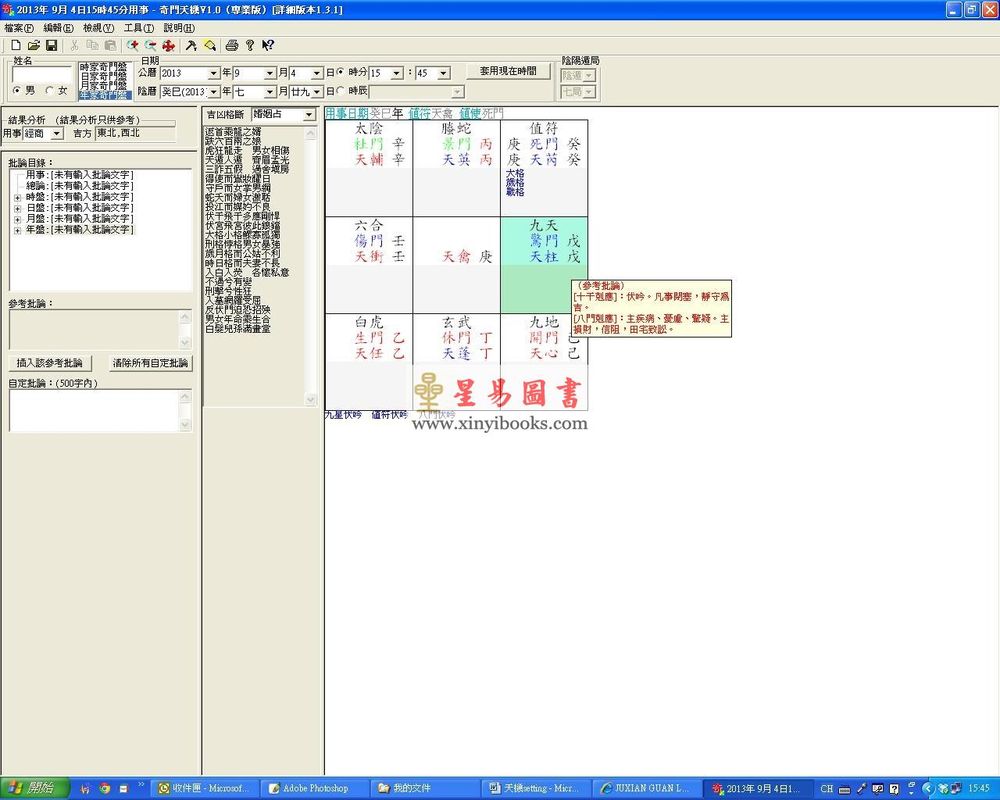Open the 檔案(F) menu
This screenshot has height=800, width=1000.
pyautogui.click(x=19, y=28)
